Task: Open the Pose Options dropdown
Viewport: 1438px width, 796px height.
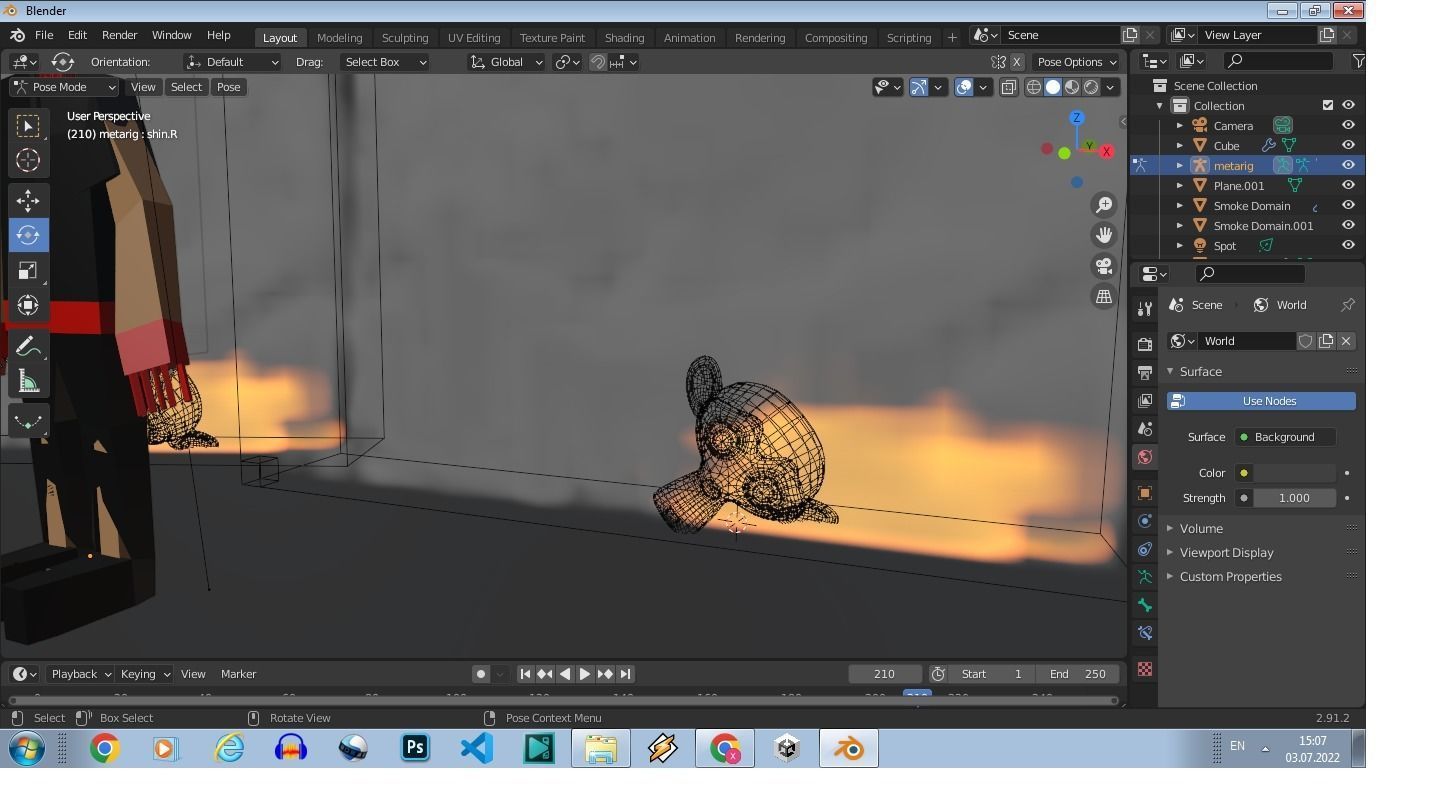Action: (x=1076, y=62)
